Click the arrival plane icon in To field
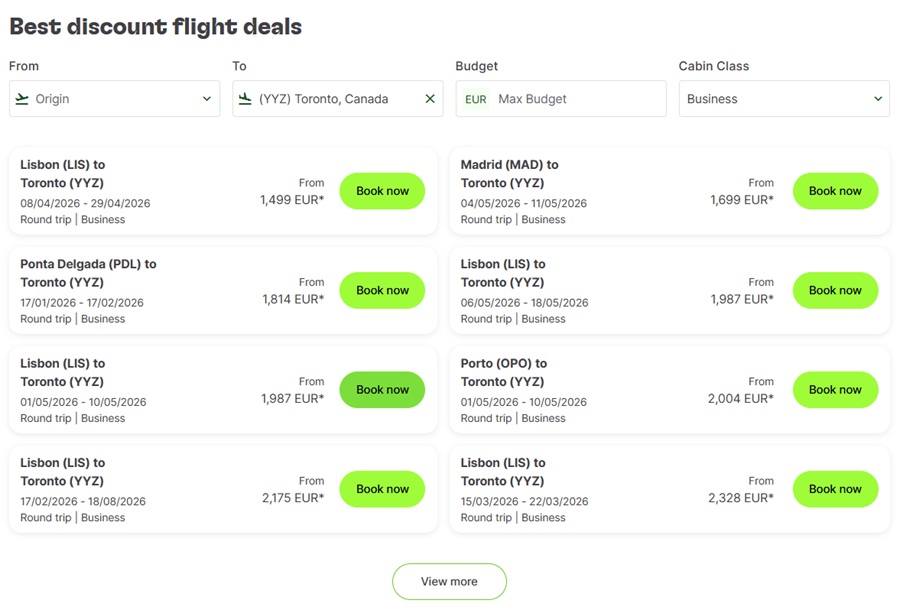The image size is (900, 613). (x=245, y=99)
